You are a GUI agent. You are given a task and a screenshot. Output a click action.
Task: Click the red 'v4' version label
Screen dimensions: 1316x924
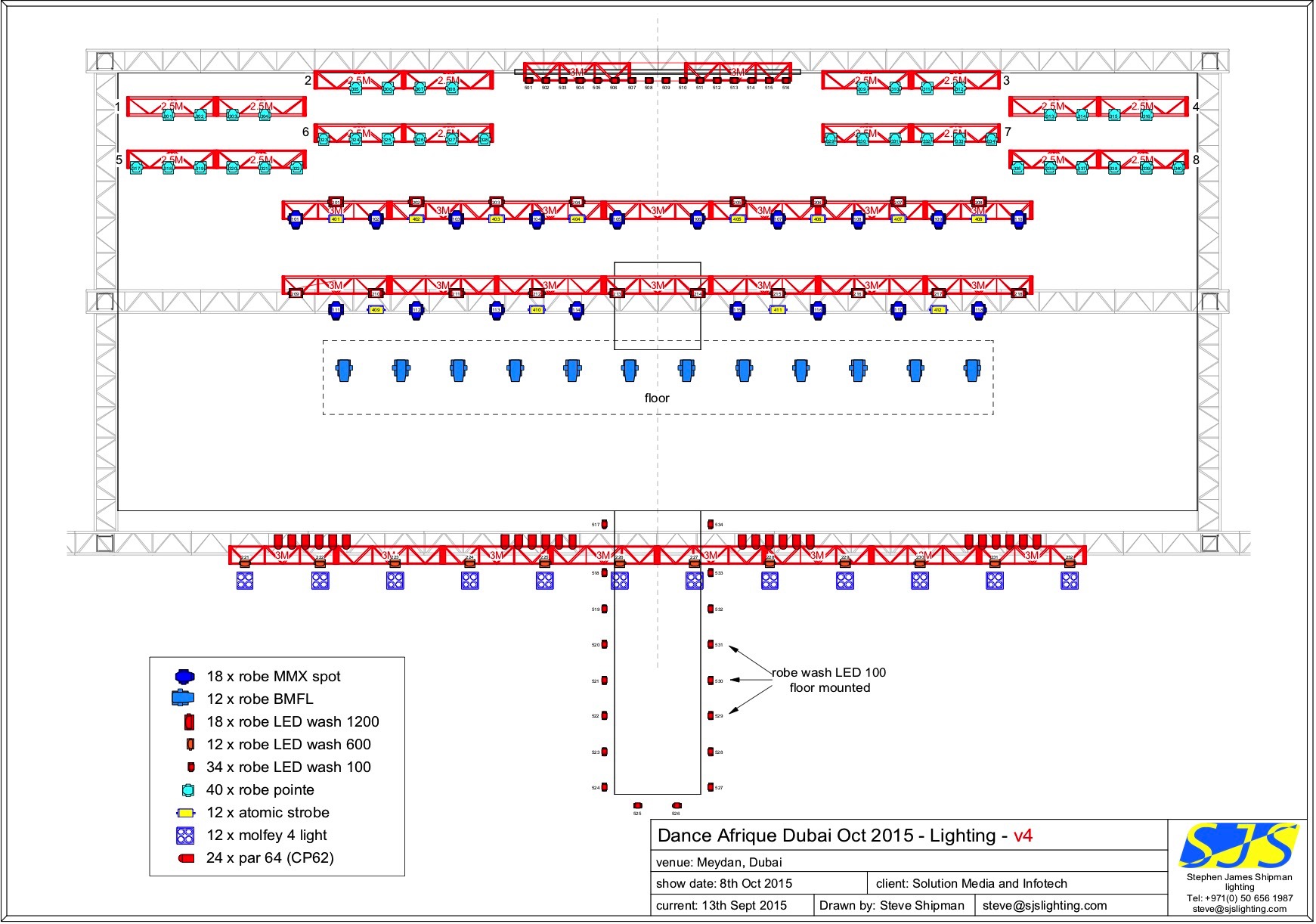click(x=1023, y=836)
